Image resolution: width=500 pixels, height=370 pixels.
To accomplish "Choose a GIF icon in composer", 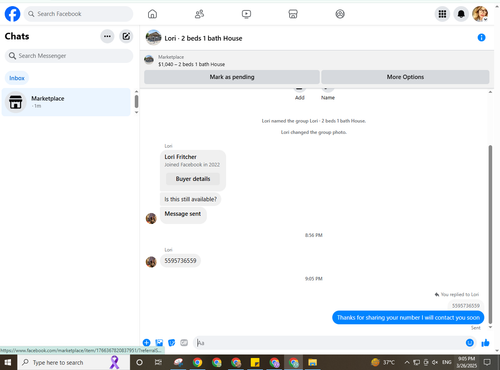I will 184,343.
